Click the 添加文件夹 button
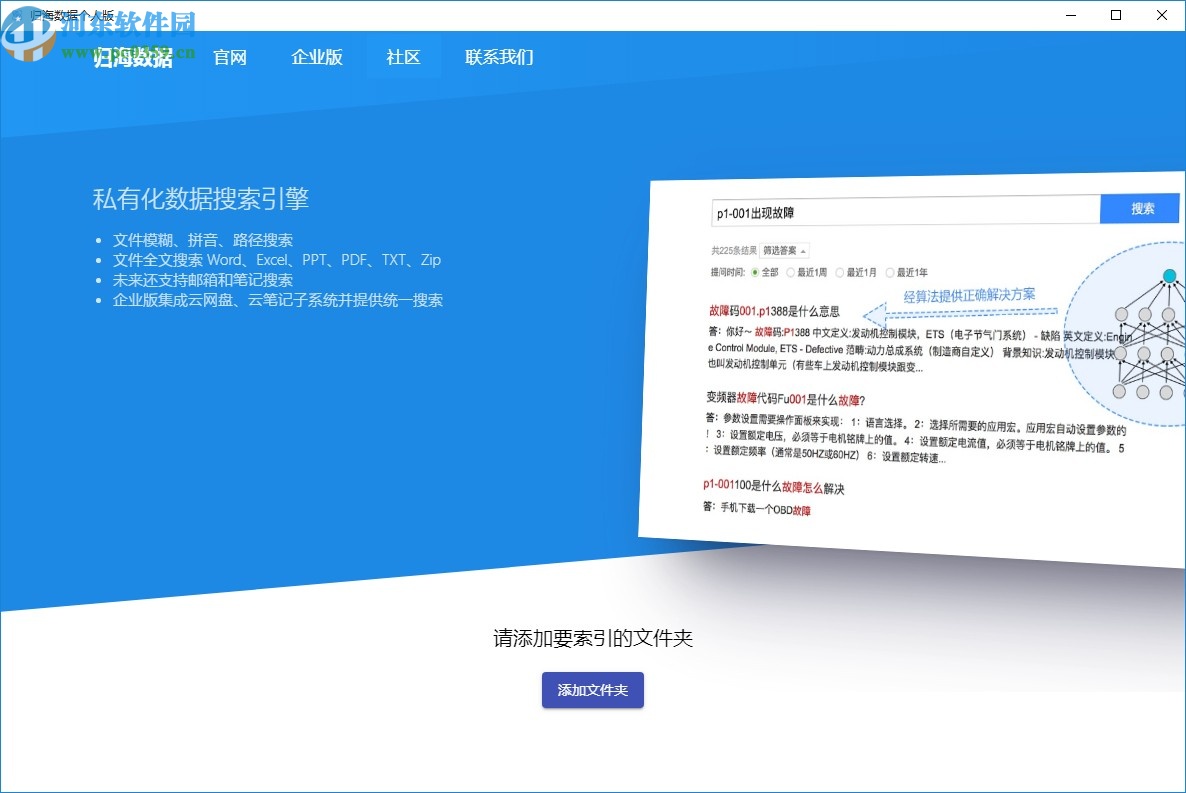This screenshot has height=793, width=1186. tap(592, 690)
